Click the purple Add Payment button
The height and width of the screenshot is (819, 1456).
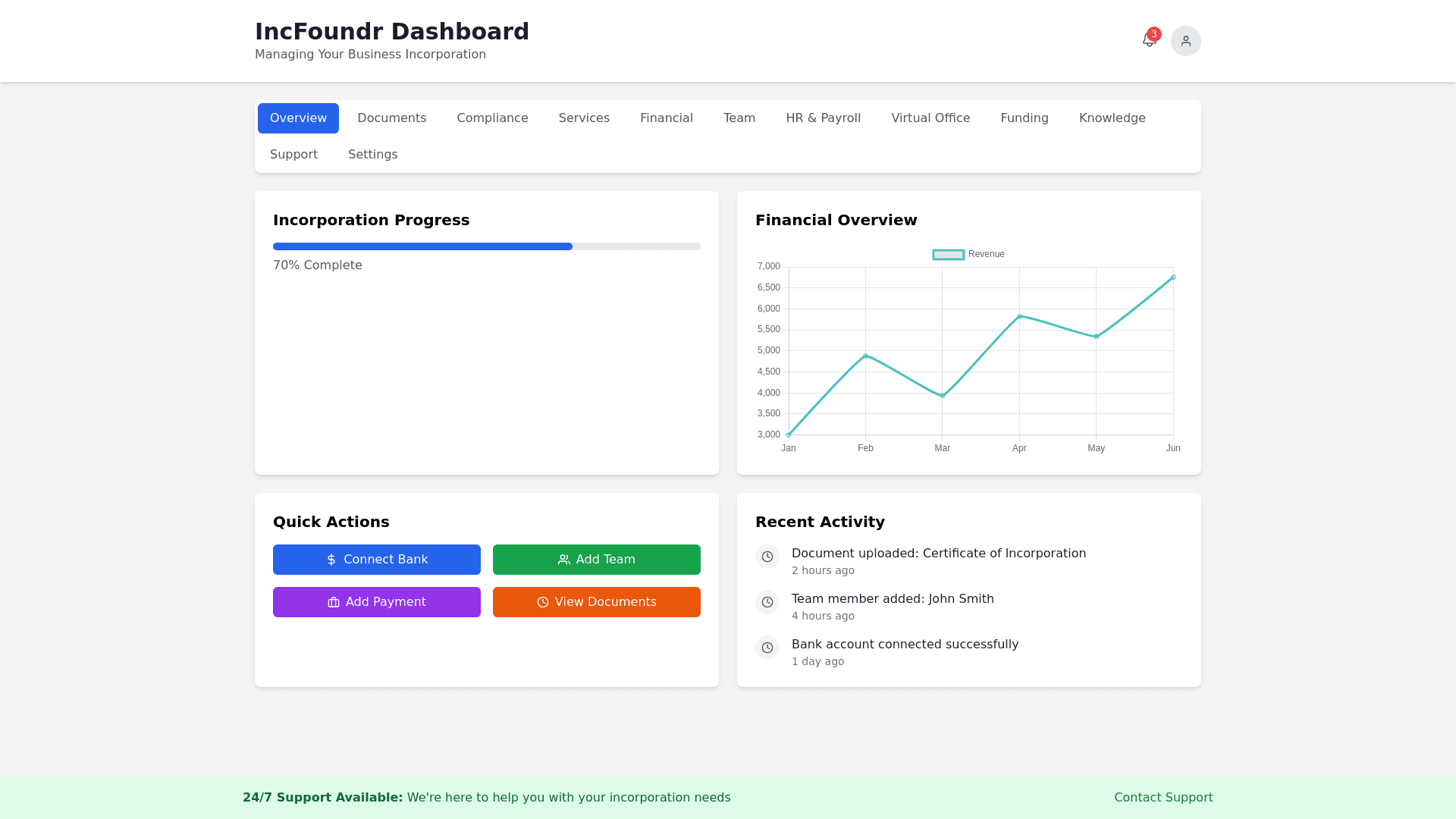377,602
